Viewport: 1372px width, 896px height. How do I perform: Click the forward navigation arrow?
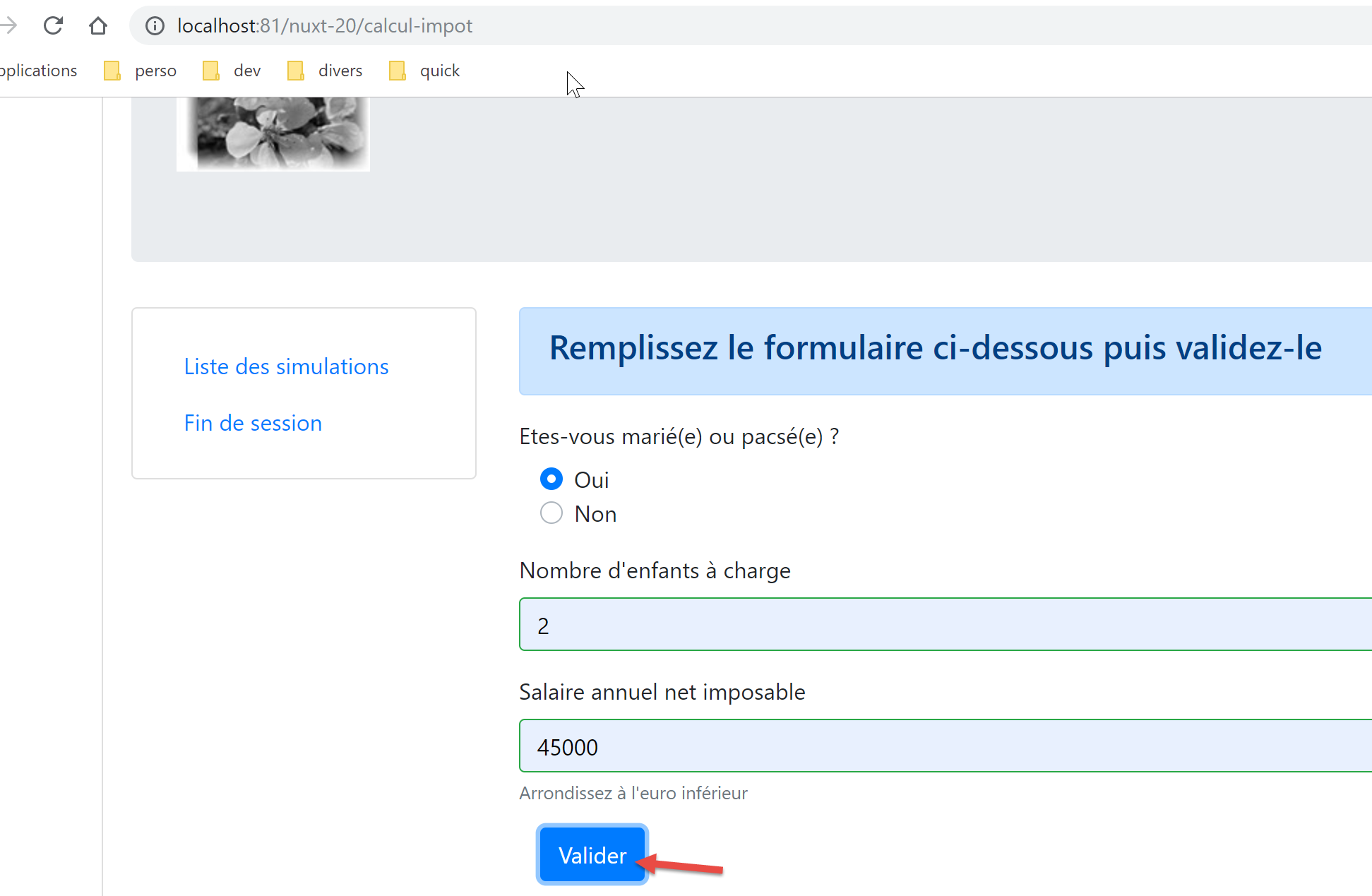tap(9, 26)
